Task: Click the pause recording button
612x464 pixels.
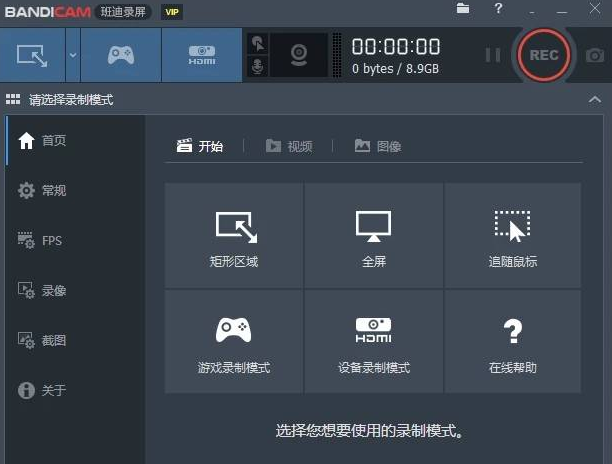Action: point(493,55)
